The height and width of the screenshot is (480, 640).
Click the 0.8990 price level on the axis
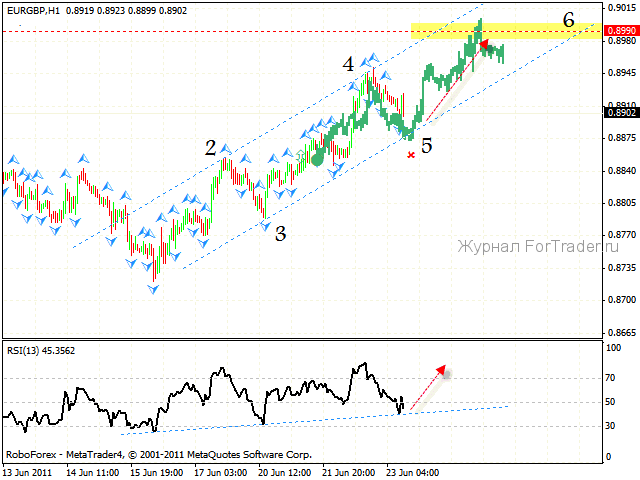[620, 32]
